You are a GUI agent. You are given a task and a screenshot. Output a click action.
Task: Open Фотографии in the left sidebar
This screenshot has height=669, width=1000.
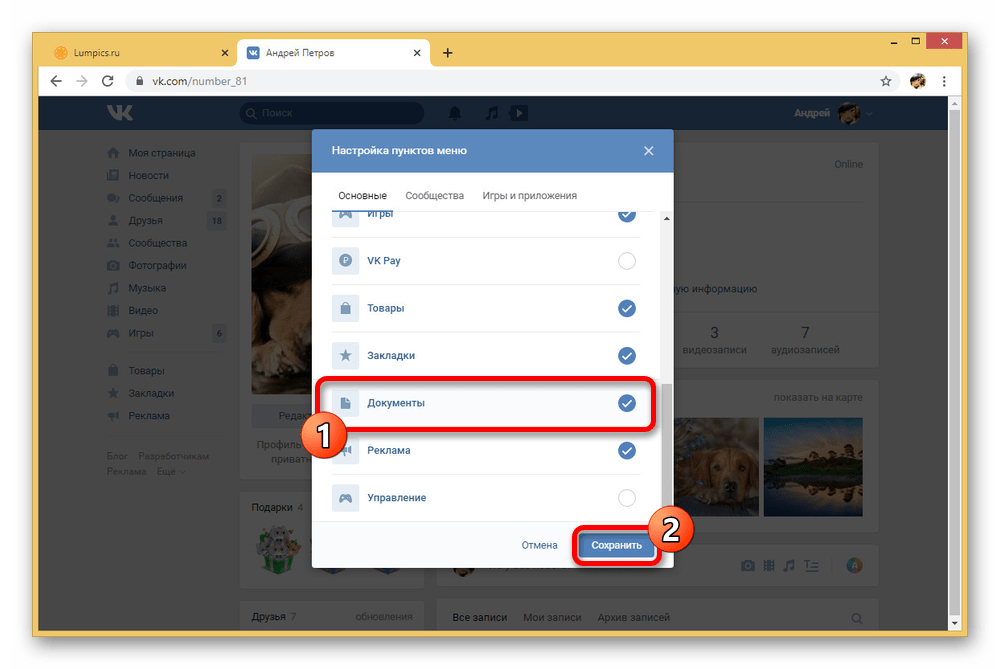point(157,265)
